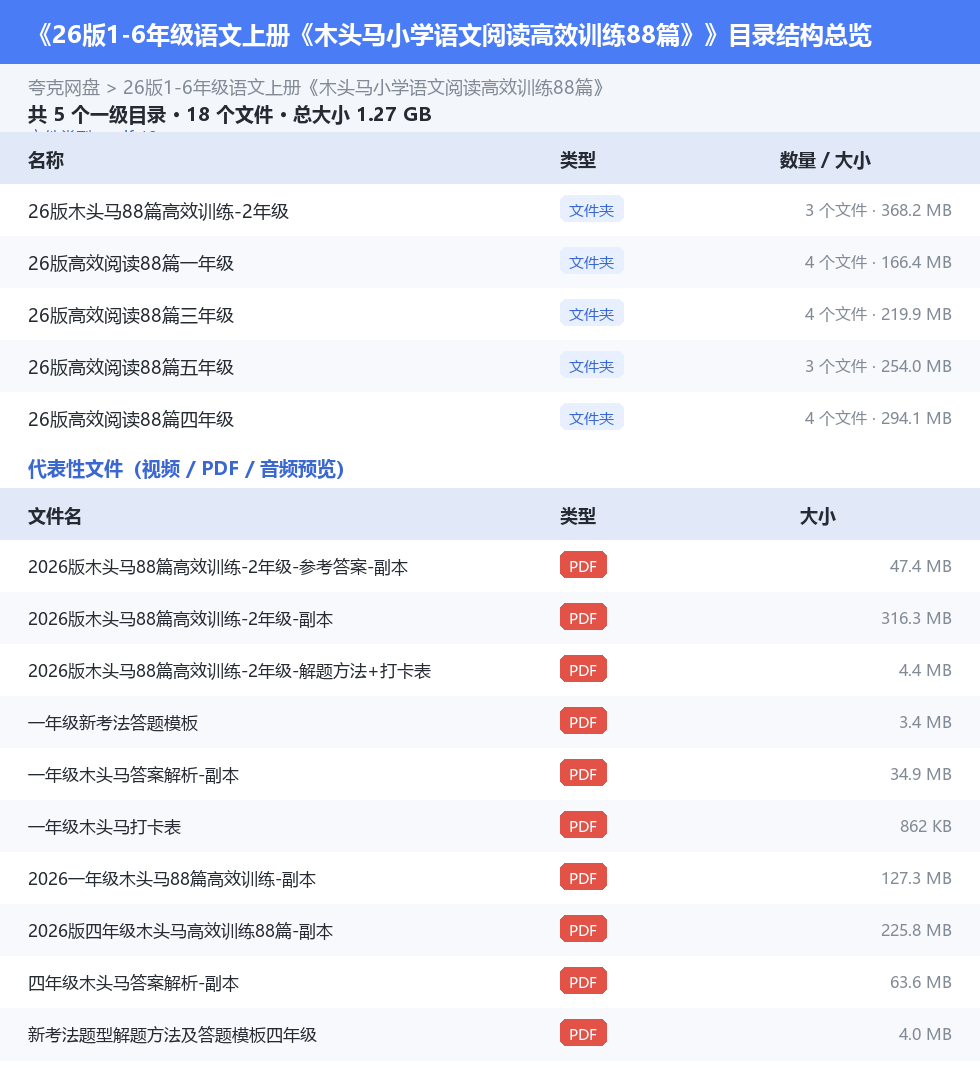The image size is (980, 1092).
Task: Open folder 26版高效阅读88篇四年级
Action: [131, 419]
